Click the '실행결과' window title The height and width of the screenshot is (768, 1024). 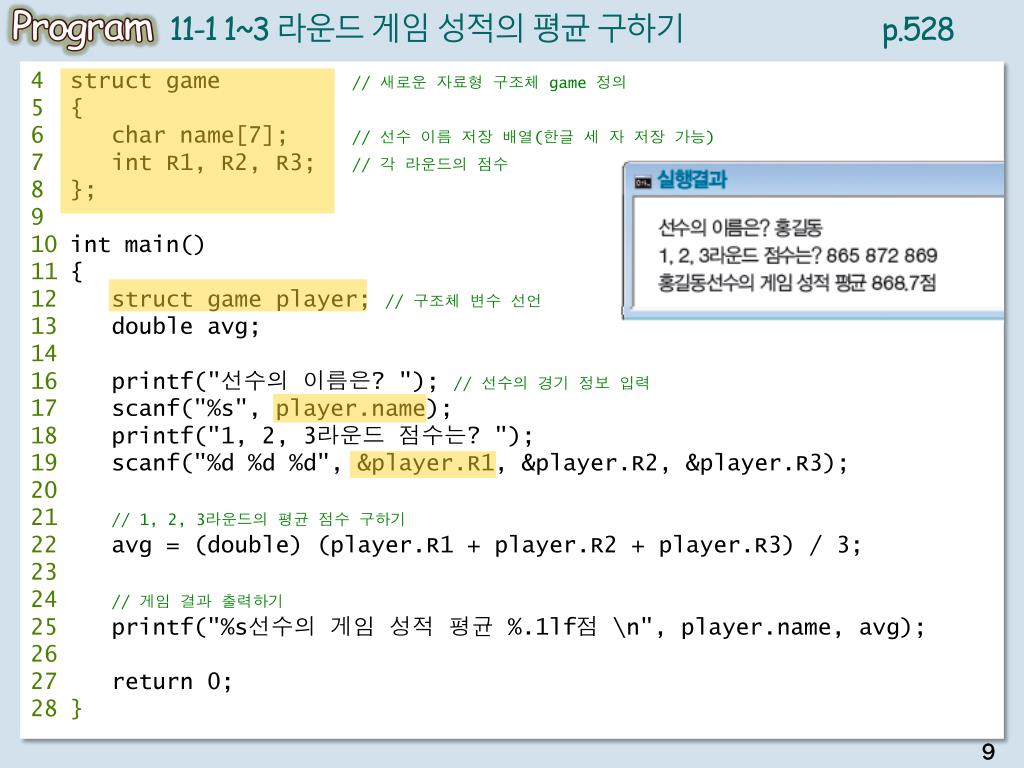[692, 179]
